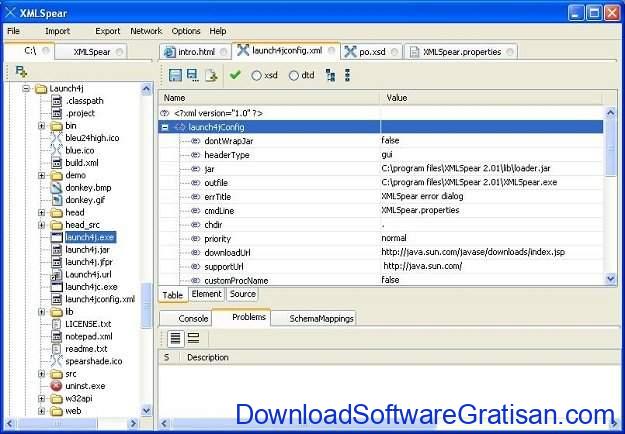
Task: Collapse the Launch4j folder
Action: (26, 88)
